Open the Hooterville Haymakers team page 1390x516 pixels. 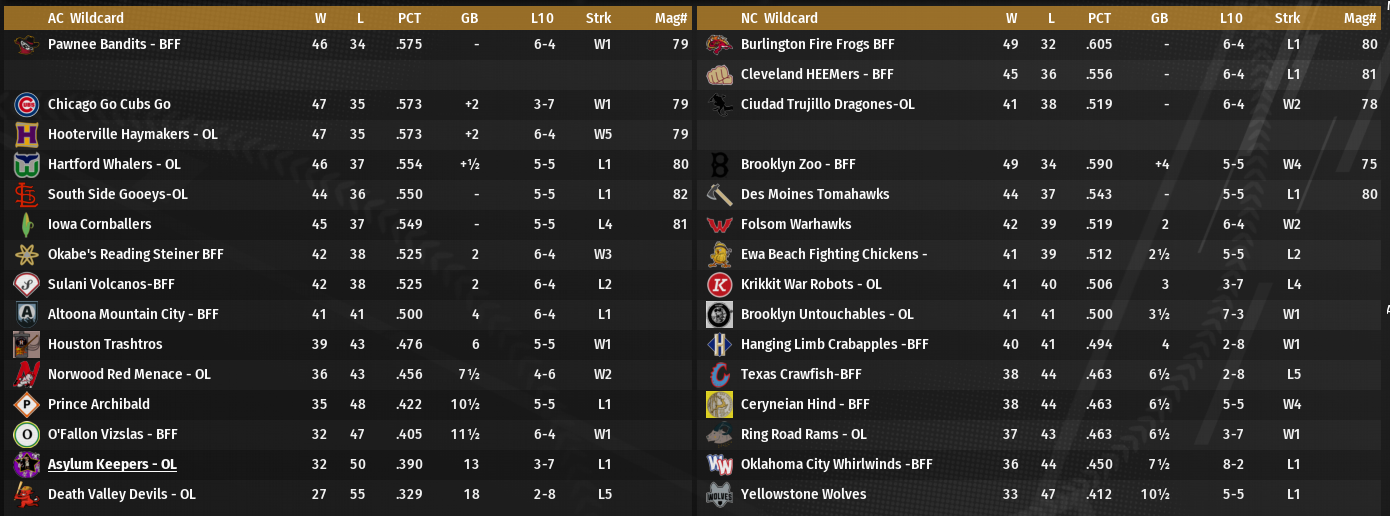tap(132, 134)
